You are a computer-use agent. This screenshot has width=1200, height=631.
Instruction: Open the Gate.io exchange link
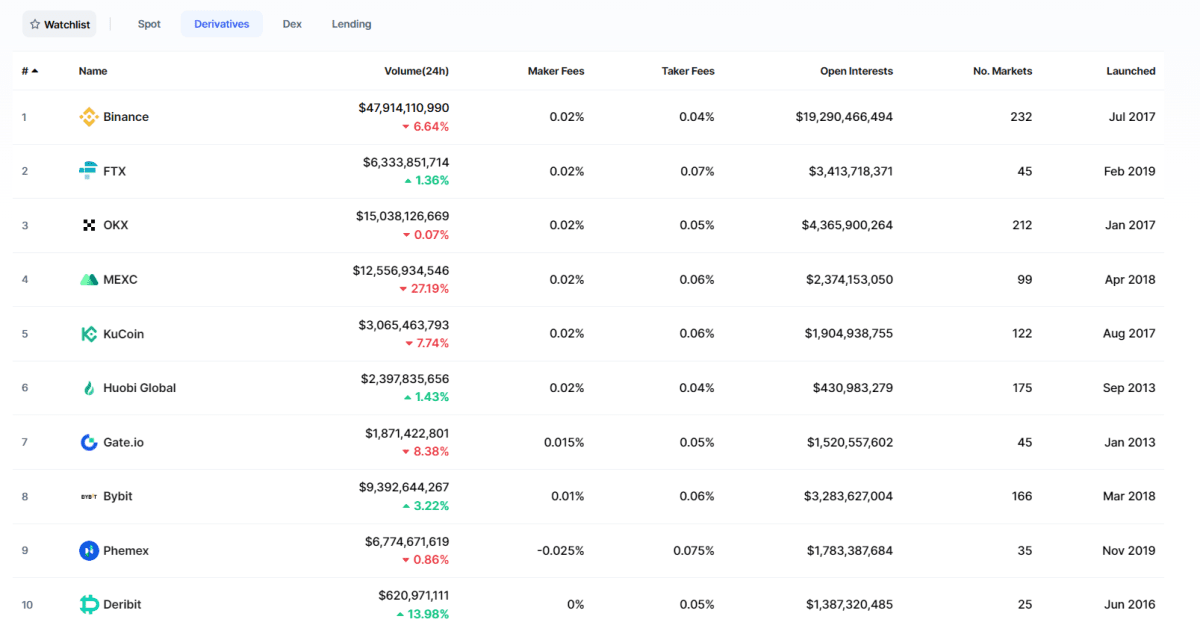point(124,442)
